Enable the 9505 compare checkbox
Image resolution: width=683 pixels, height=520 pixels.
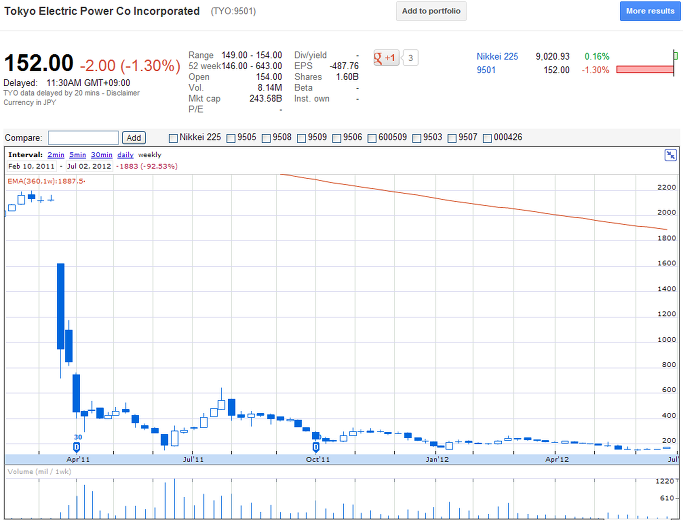pyautogui.click(x=231, y=138)
